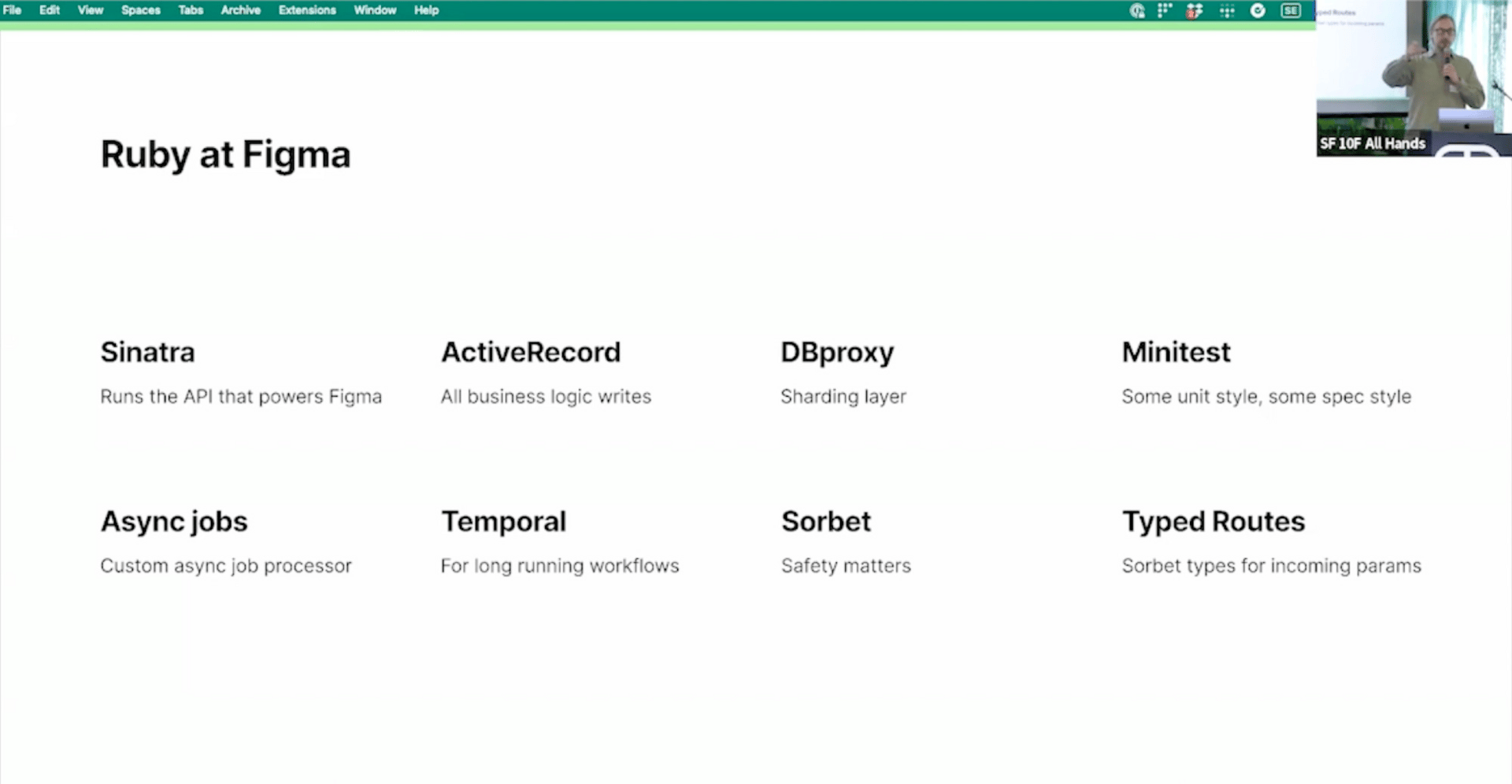Click the Async jobs heading
1512x784 pixels.
point(174,522)
